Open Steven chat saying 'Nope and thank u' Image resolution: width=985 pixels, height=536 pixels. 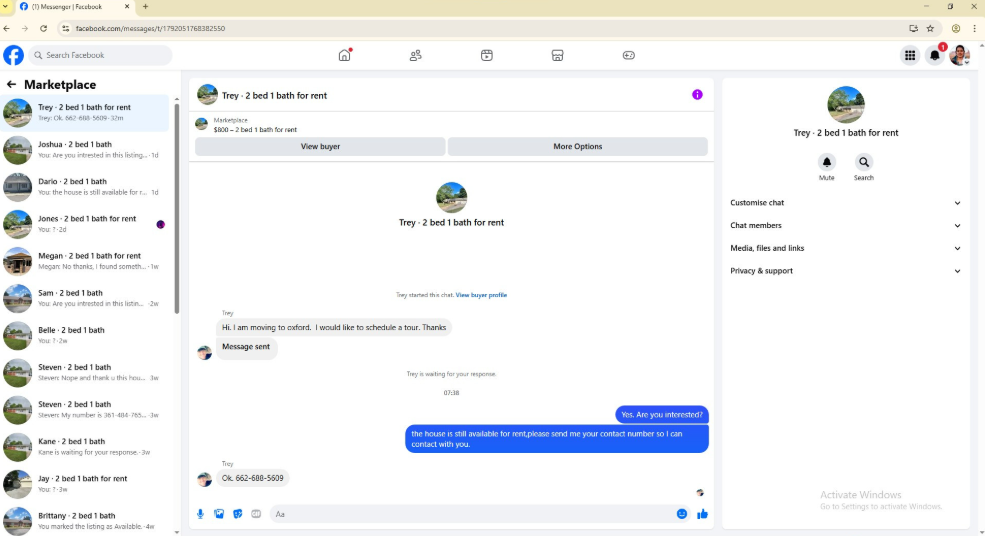pos(85,372)
